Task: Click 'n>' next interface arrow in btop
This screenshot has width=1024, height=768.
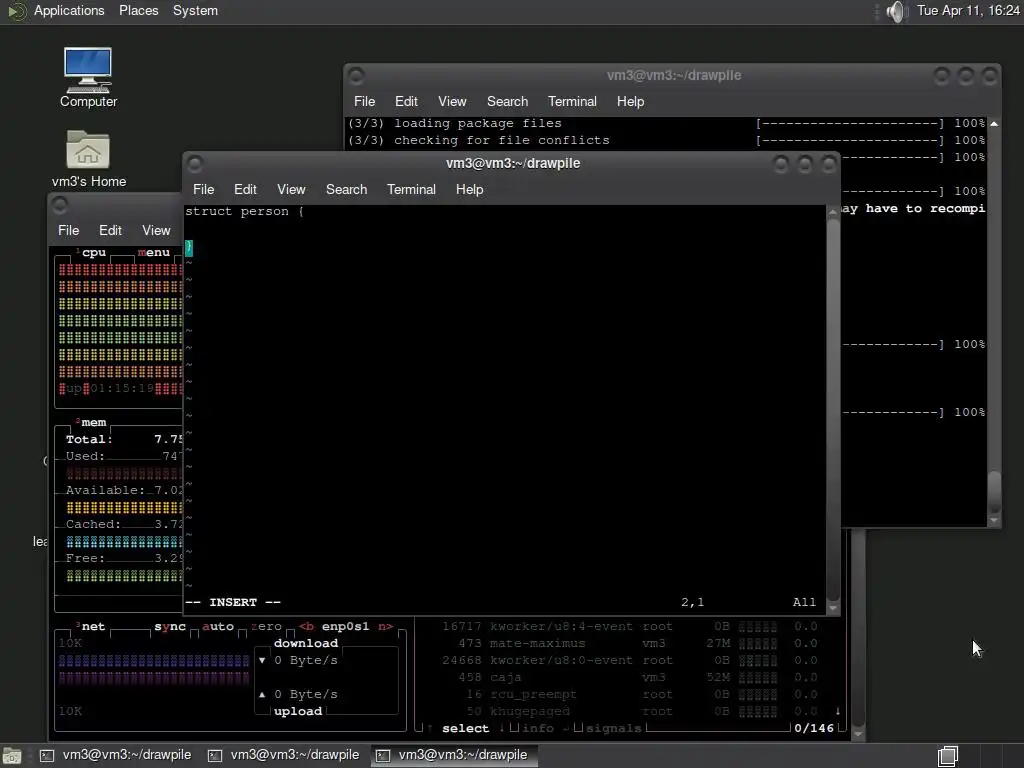Action: [385, 626]
